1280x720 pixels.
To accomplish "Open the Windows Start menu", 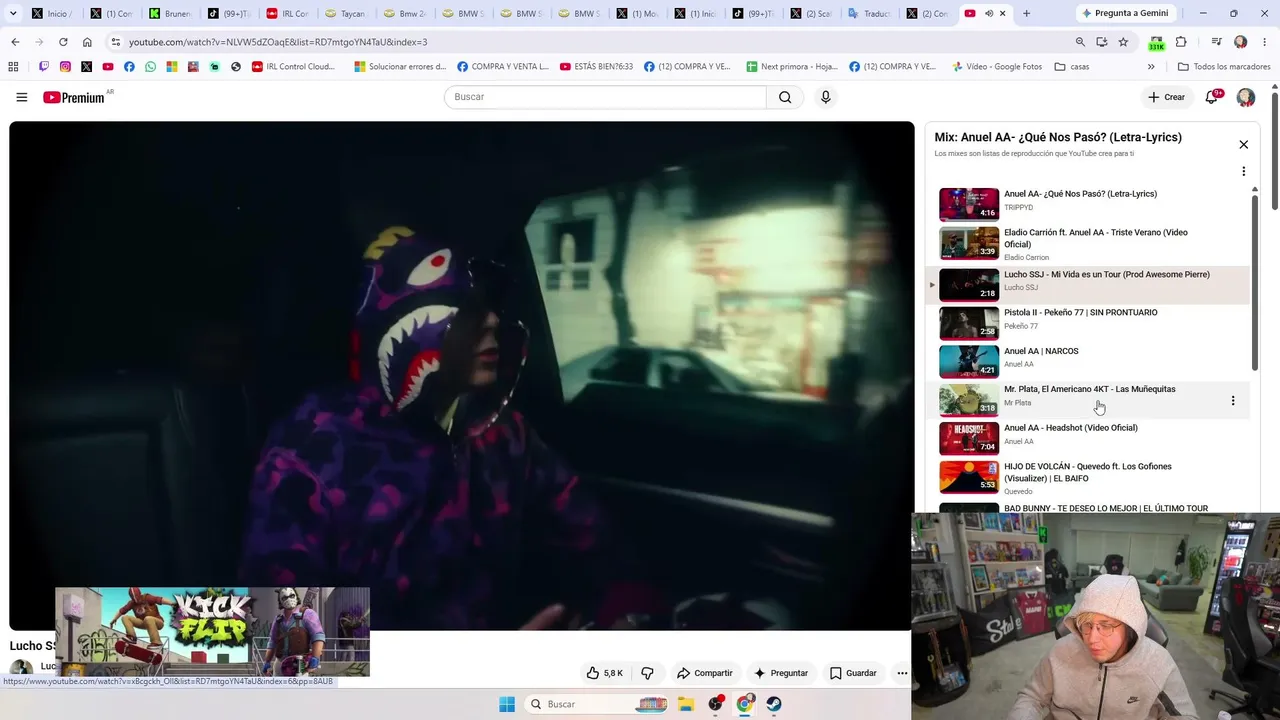I will click(x=507, y=704).
